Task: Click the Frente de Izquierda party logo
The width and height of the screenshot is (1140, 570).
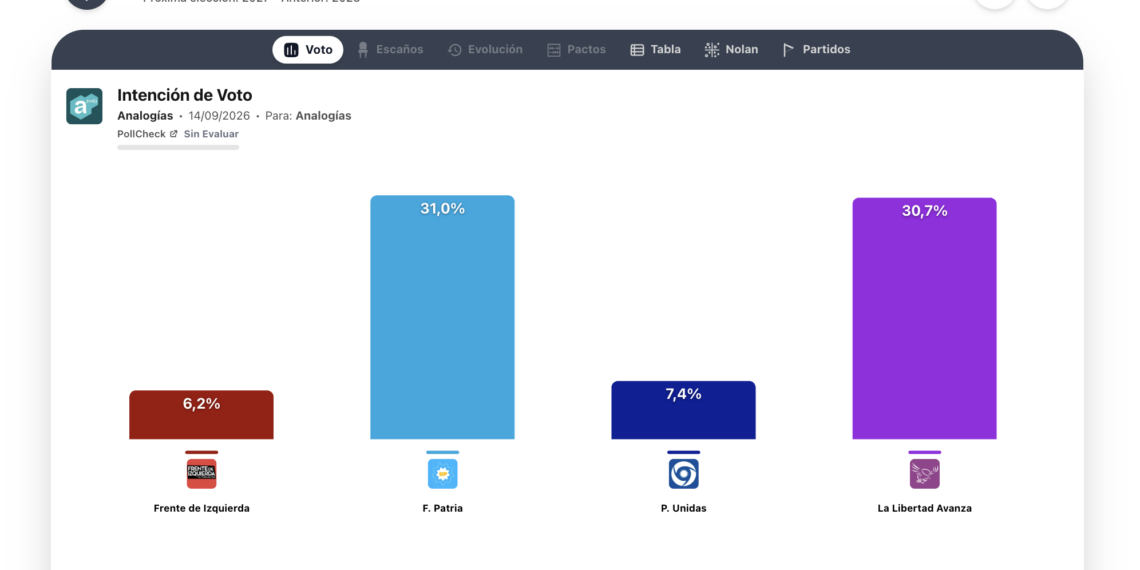Action: 201,474
